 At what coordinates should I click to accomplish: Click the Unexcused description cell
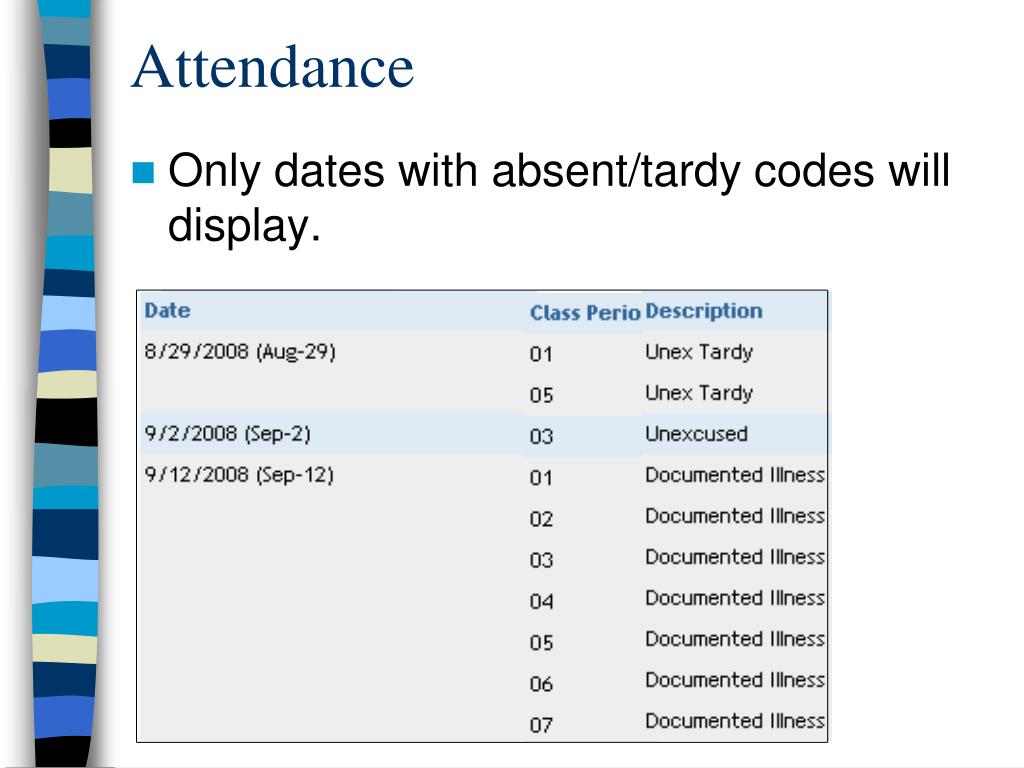[696, 434]
